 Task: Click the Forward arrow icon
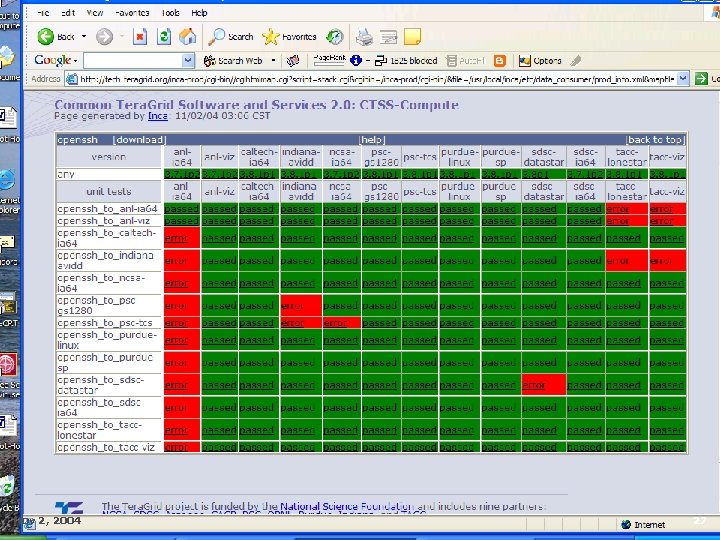pos(104,37)
